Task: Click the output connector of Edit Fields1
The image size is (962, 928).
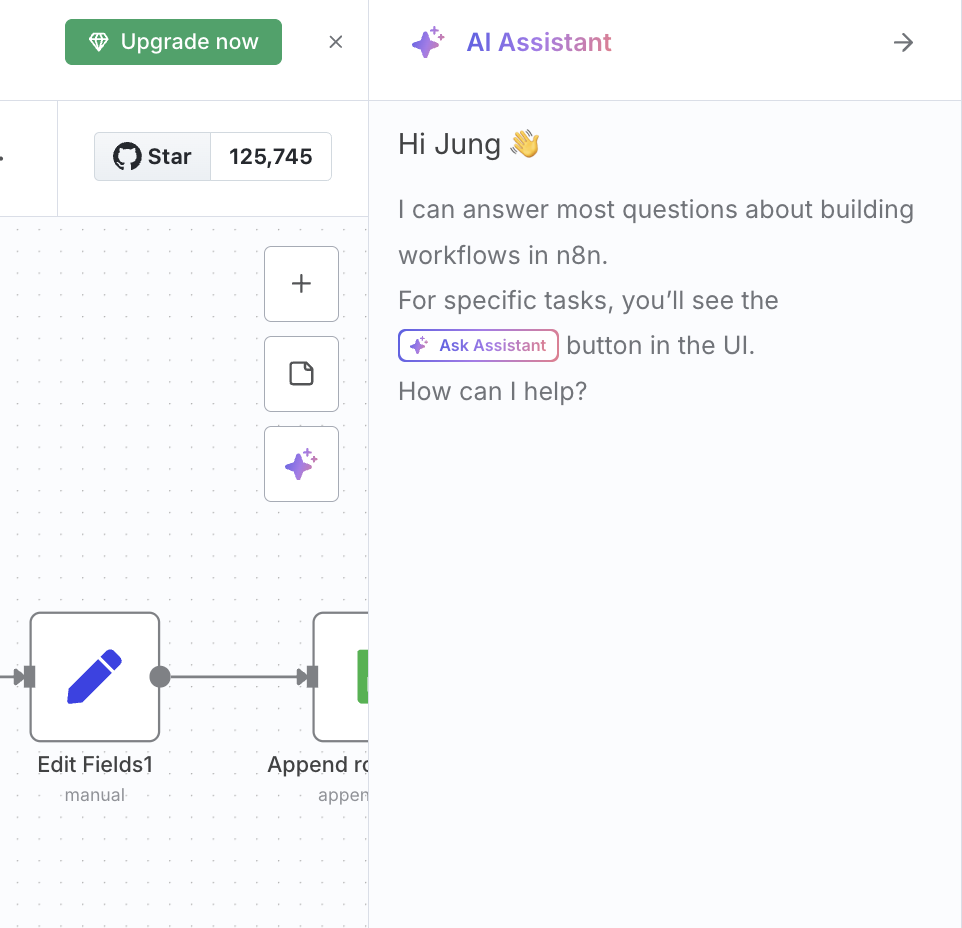Action: pyautogui.click(x=160, y=677)
